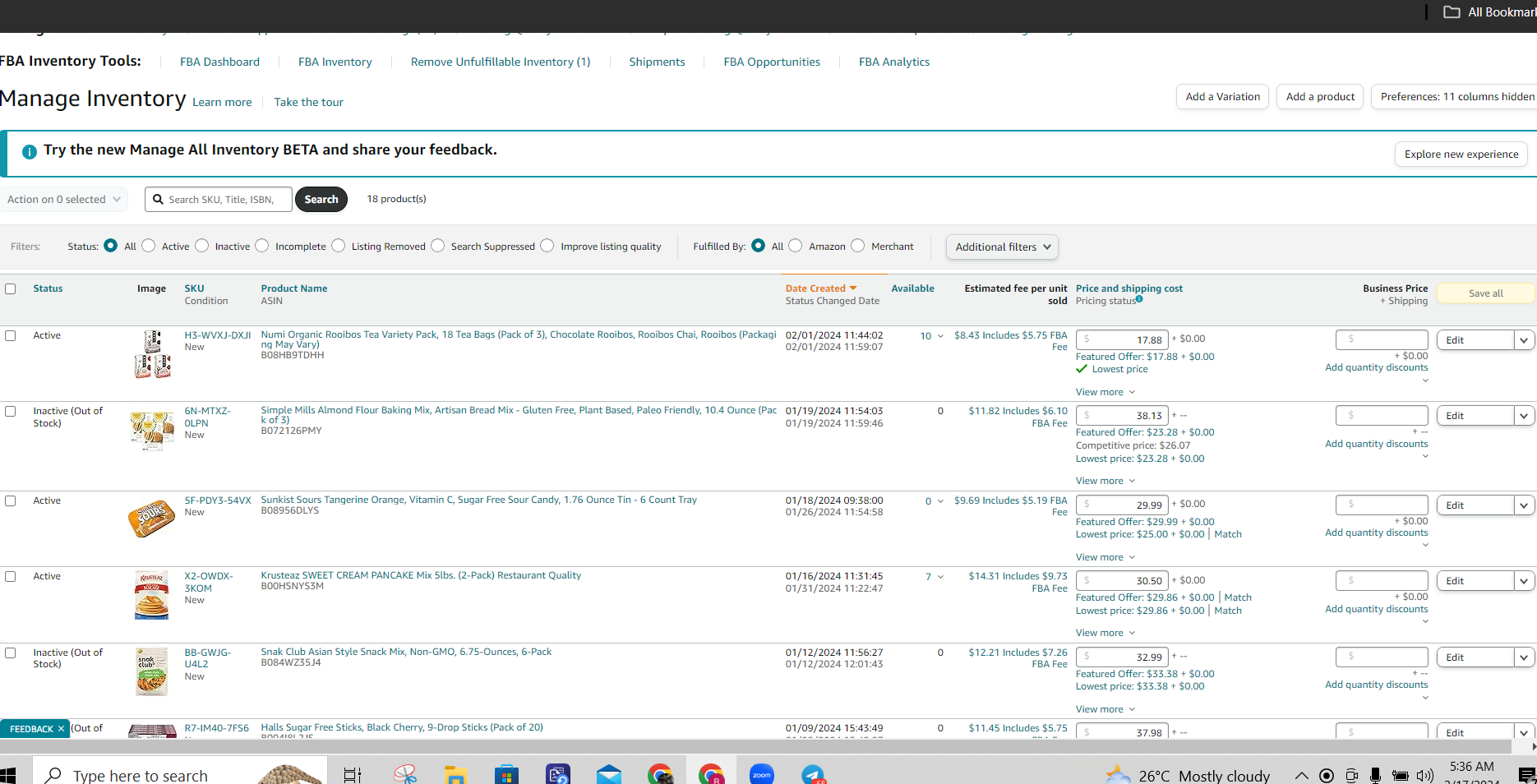Screen dimensions: 1537x784
Task: Close the FEEDBACK tab
Action: coord(61,729)
